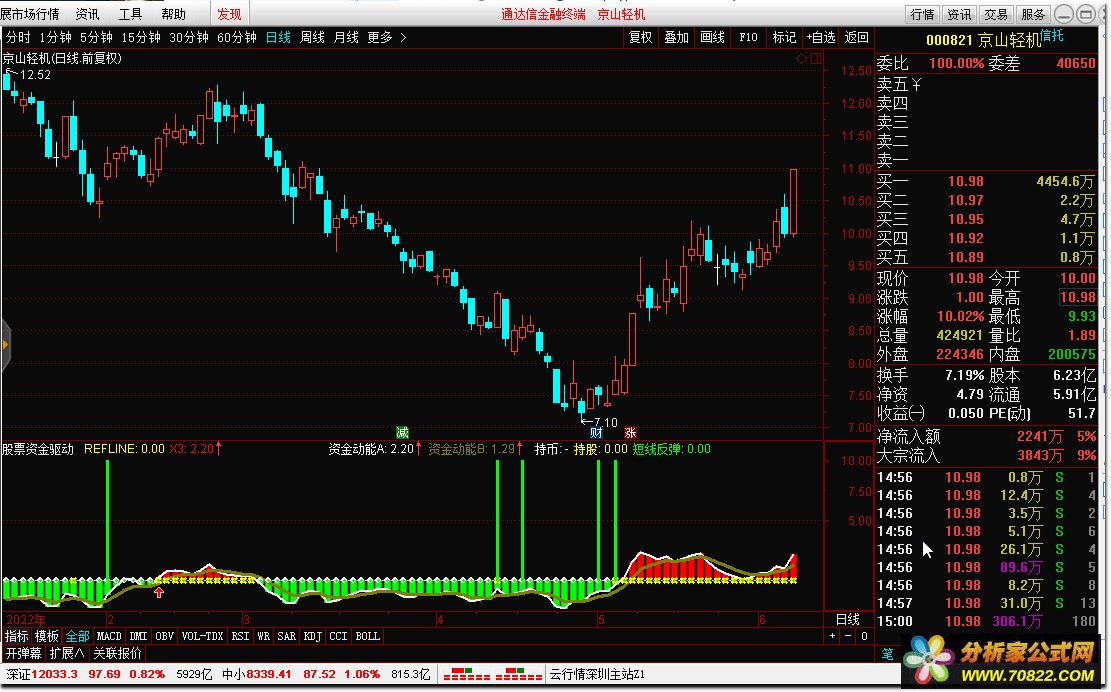Switch to the 30分钟 period

tap(188, 38)
